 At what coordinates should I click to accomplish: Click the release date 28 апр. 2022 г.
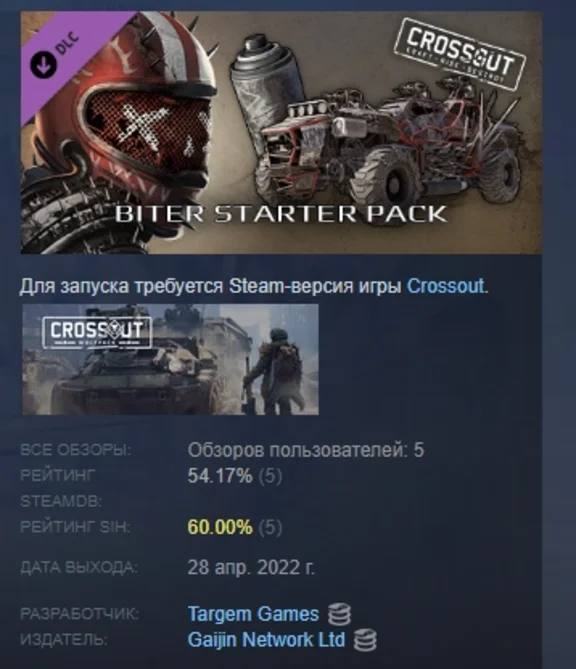point(251,567)
